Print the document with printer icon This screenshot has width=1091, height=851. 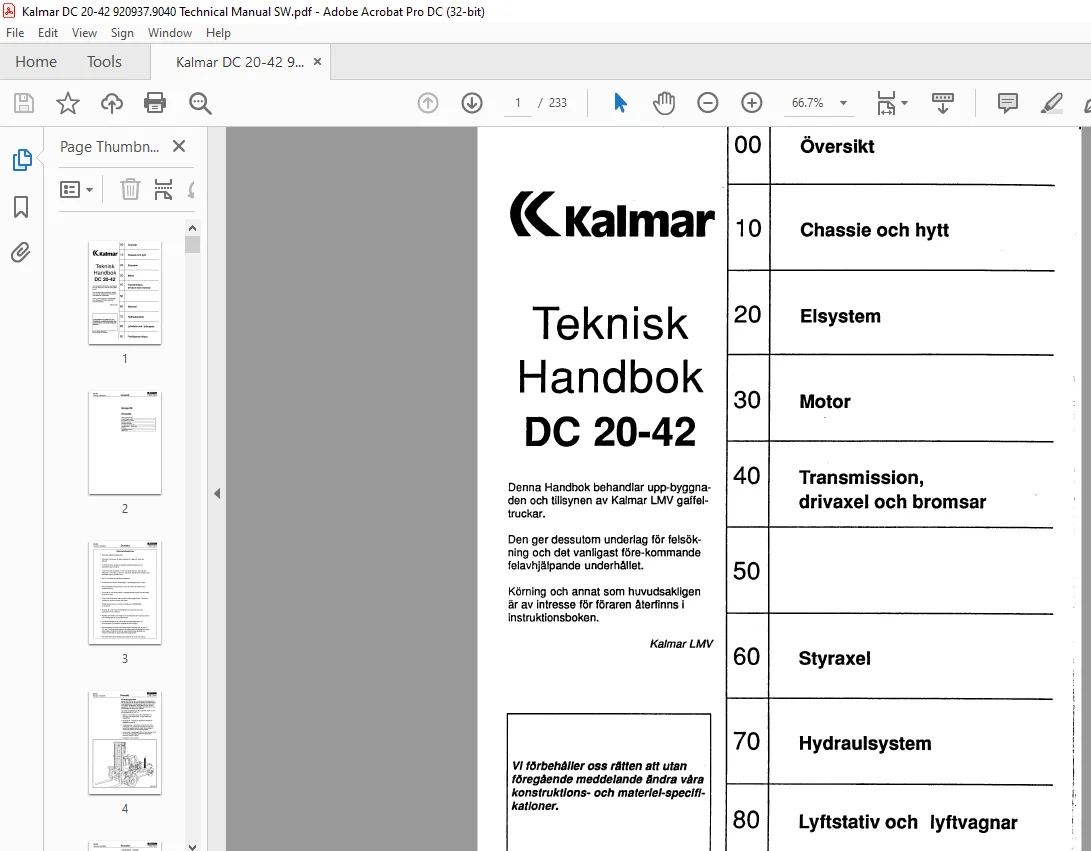(154, 103)
